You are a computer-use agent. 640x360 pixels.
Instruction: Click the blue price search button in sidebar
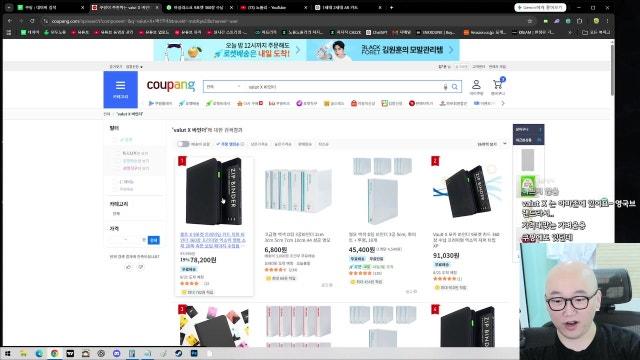[154, 240]
